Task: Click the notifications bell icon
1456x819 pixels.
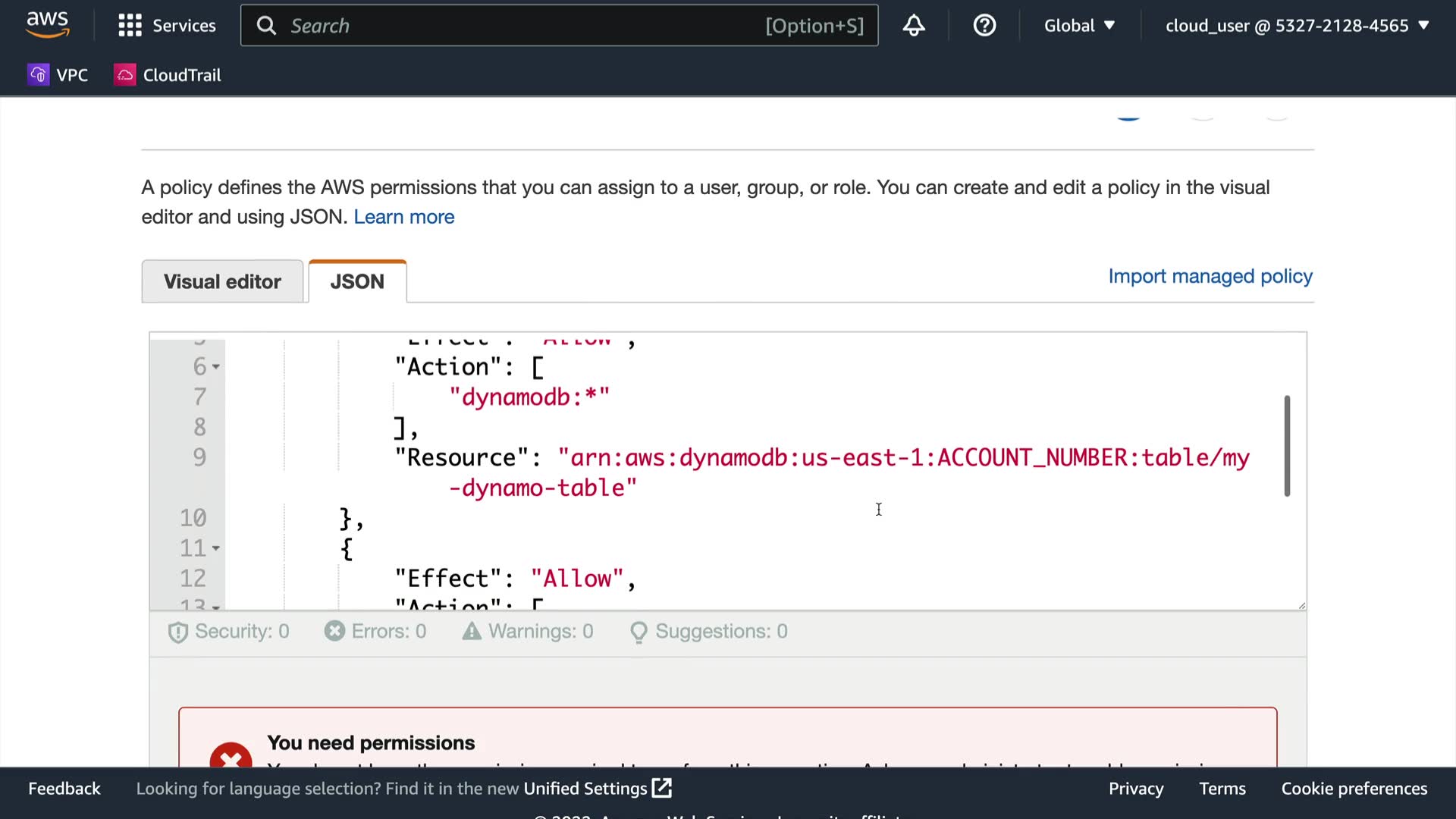Action: [x=913, y=26]
